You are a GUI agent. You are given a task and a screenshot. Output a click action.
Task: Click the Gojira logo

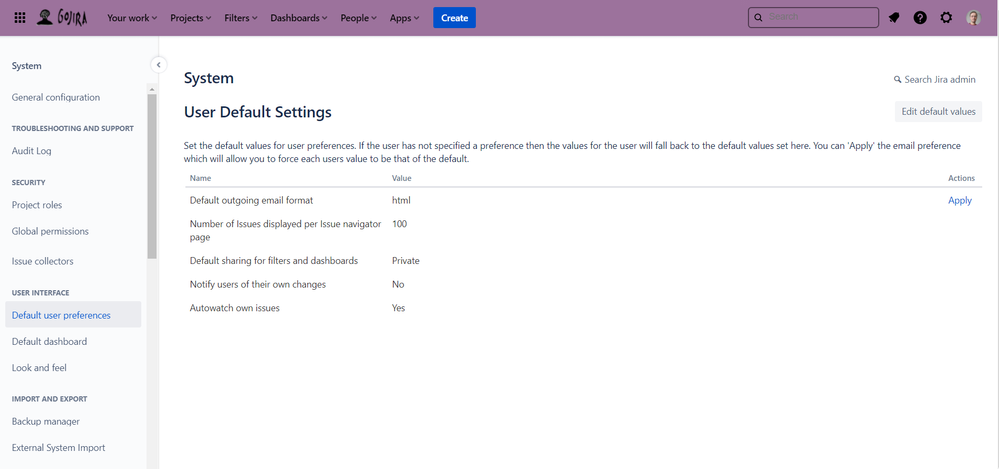(x=62, y=18)
